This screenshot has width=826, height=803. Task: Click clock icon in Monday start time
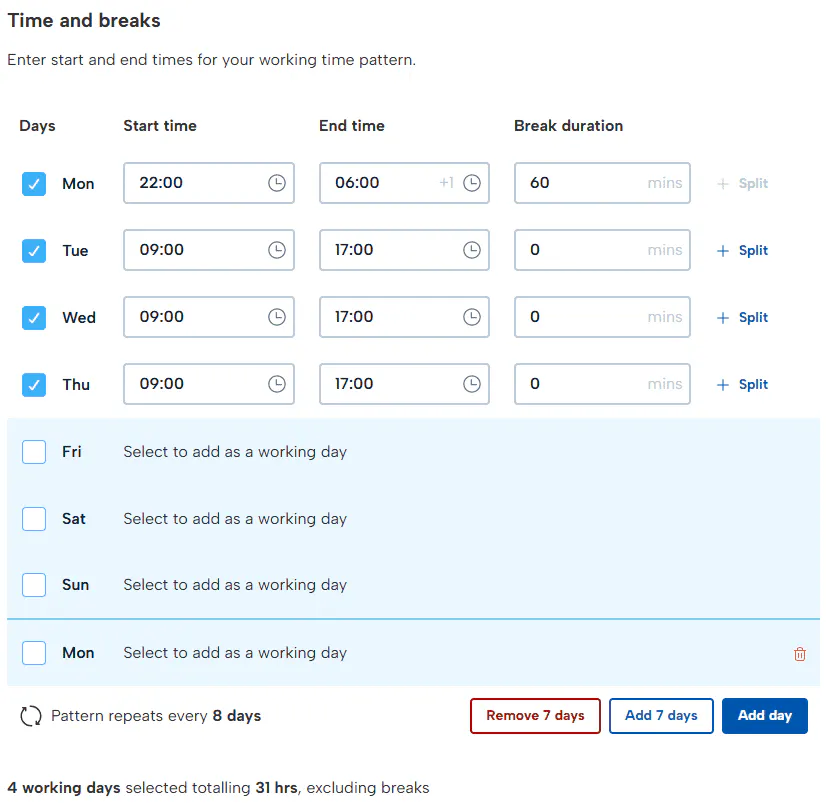tap(277, 183)
